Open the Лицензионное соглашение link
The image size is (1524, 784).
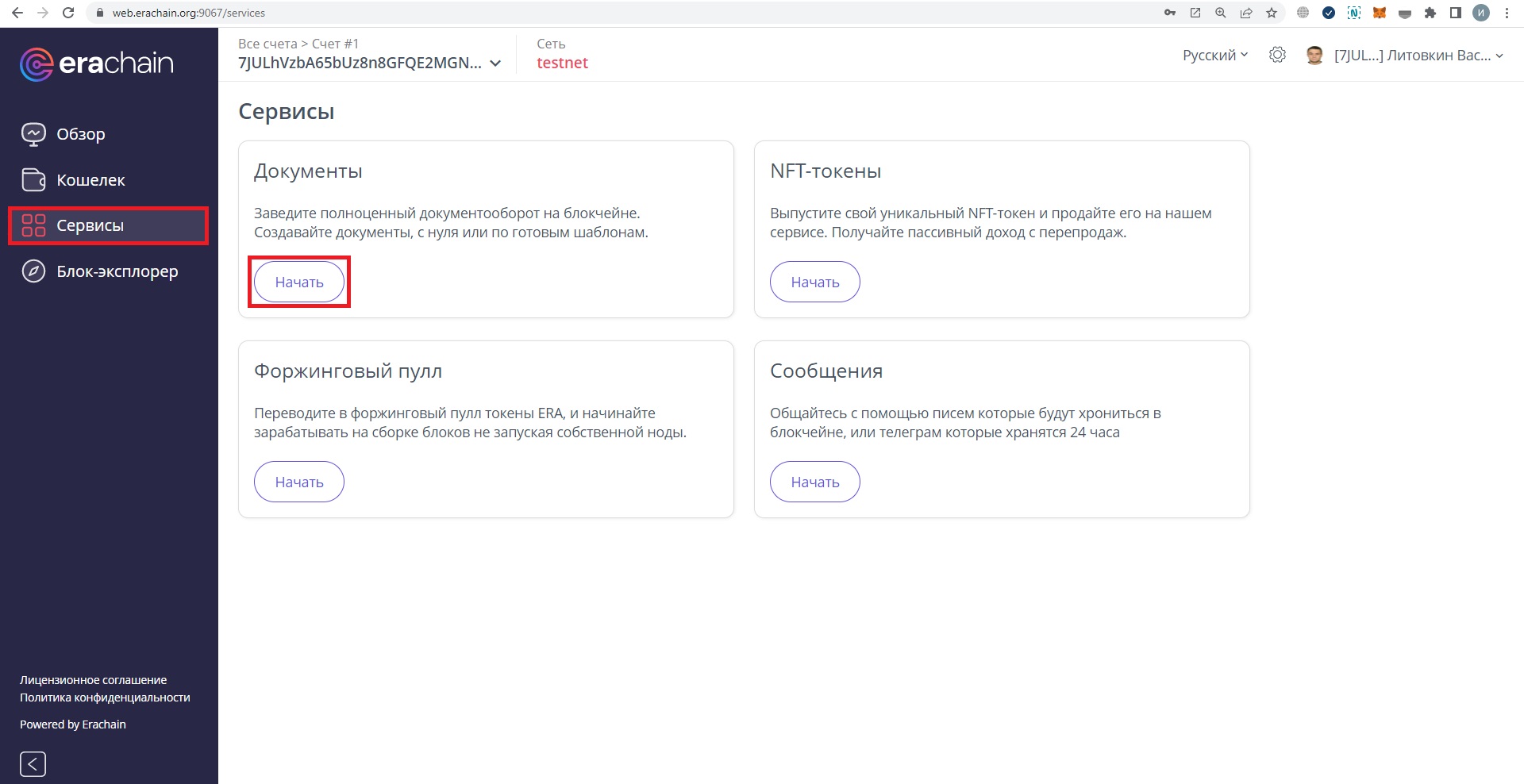(93, 680)
